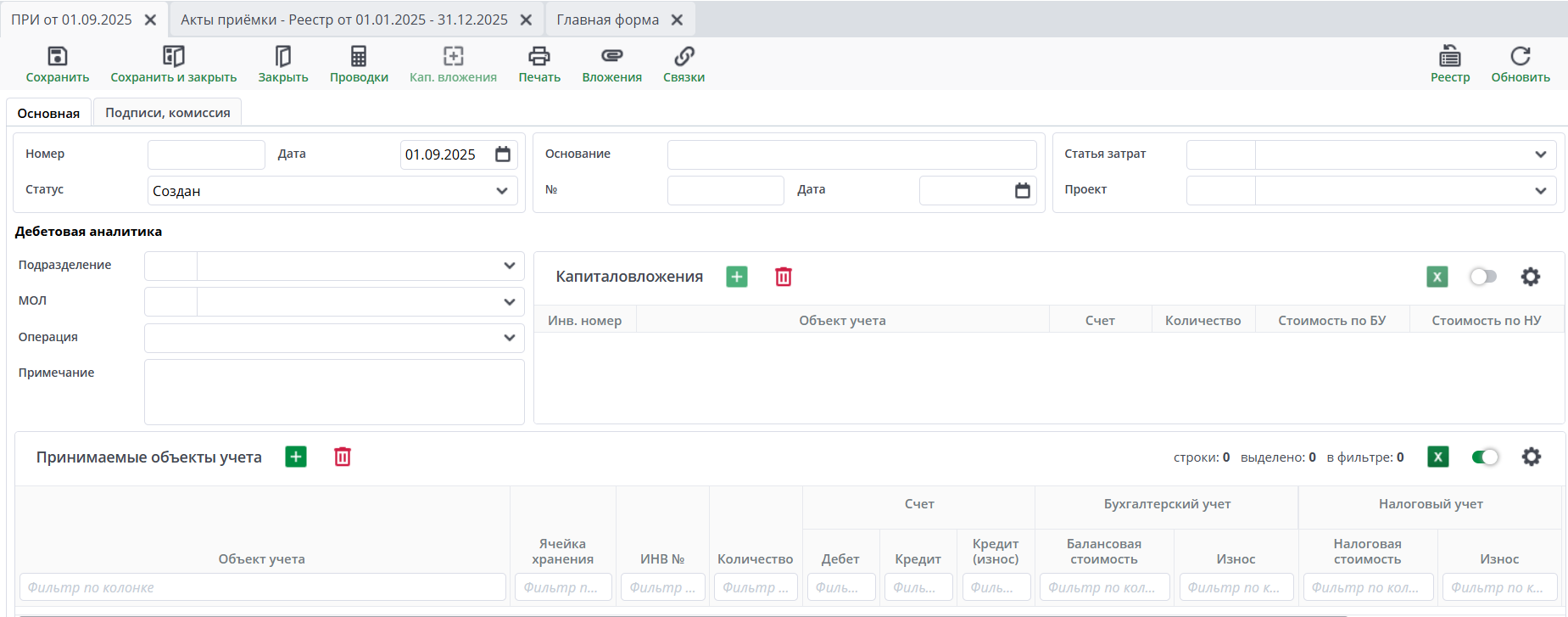Viewport: 1568px width, 617px height.
Task: Open Проводки calculator icon
Action: point(359,57)
